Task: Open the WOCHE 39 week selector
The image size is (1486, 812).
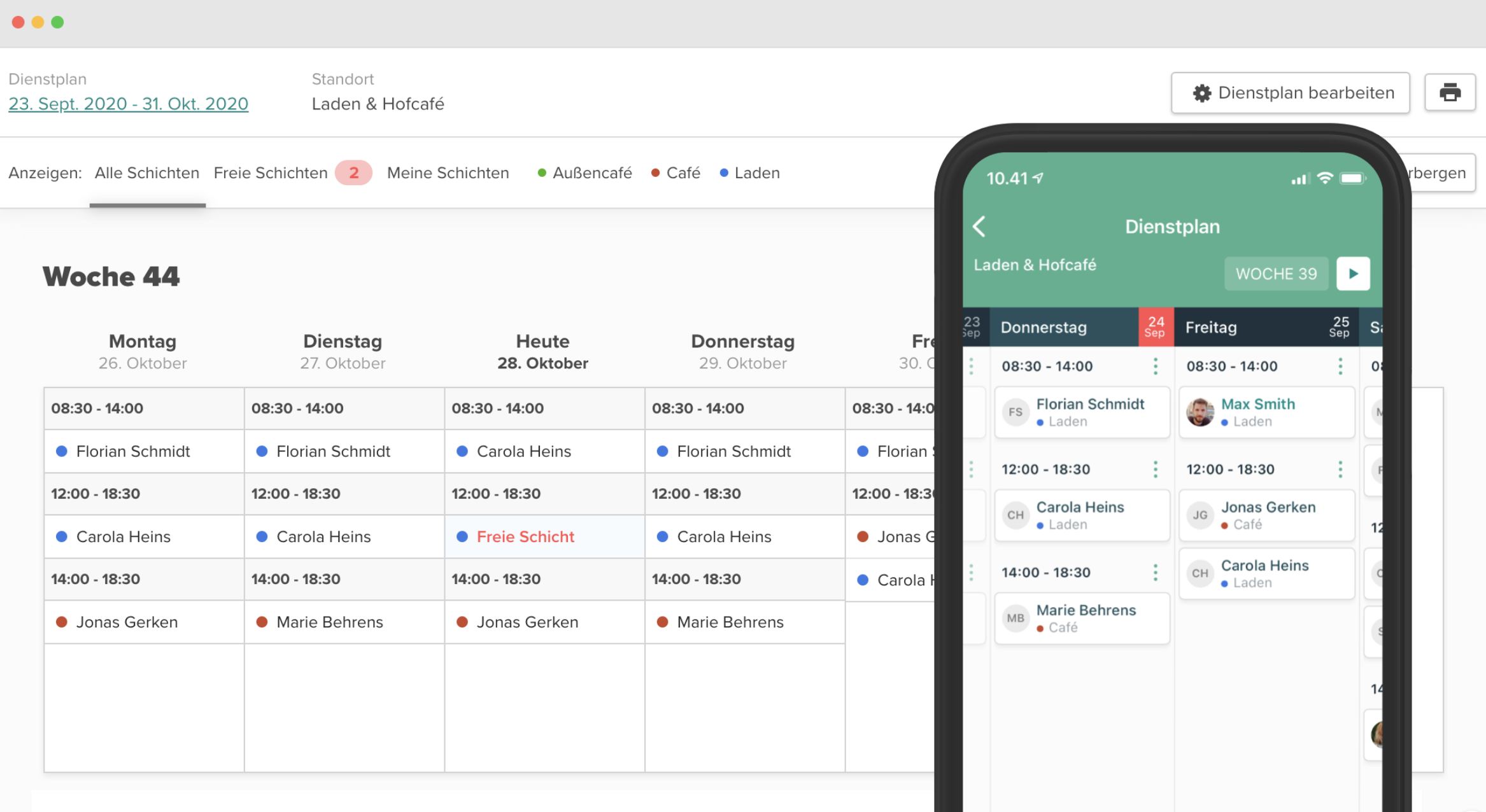Action: point(1276,274)
